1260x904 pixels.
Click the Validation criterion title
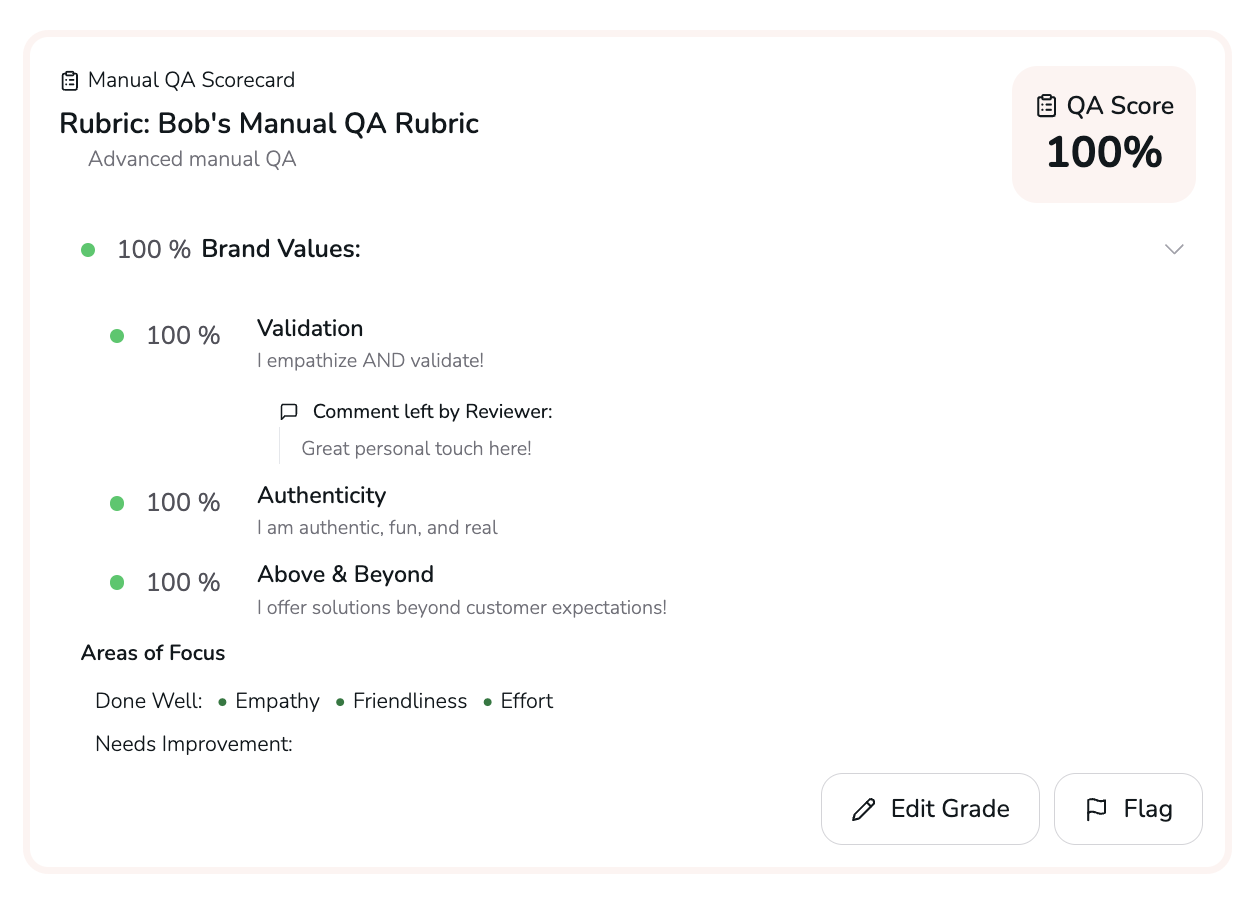[x=310, y=328]
